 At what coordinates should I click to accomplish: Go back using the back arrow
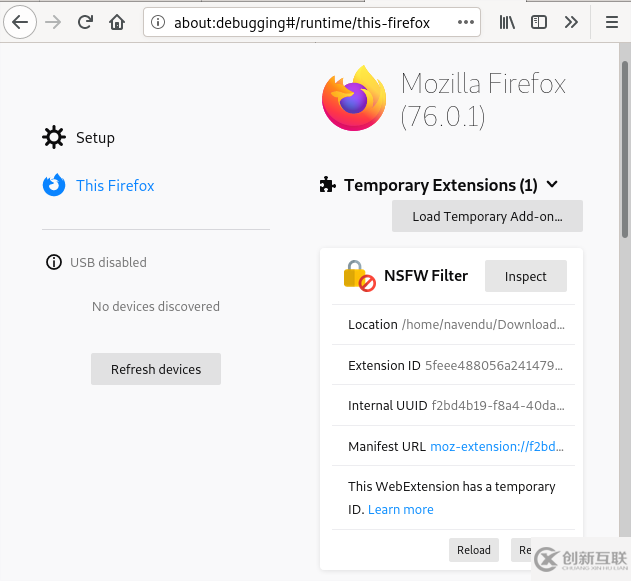pos(20,22)
